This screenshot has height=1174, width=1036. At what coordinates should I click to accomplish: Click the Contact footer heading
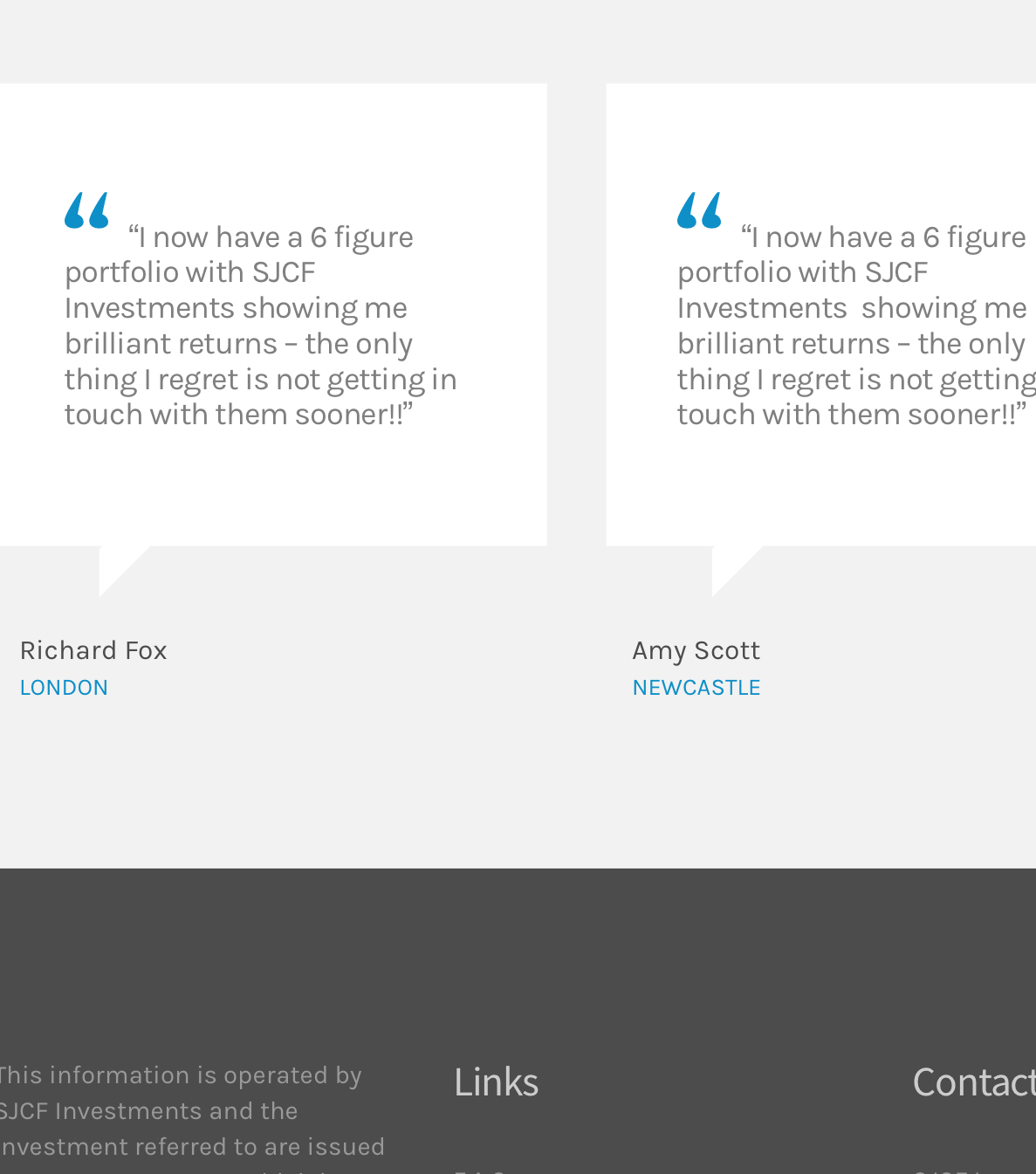point(973,1082)
